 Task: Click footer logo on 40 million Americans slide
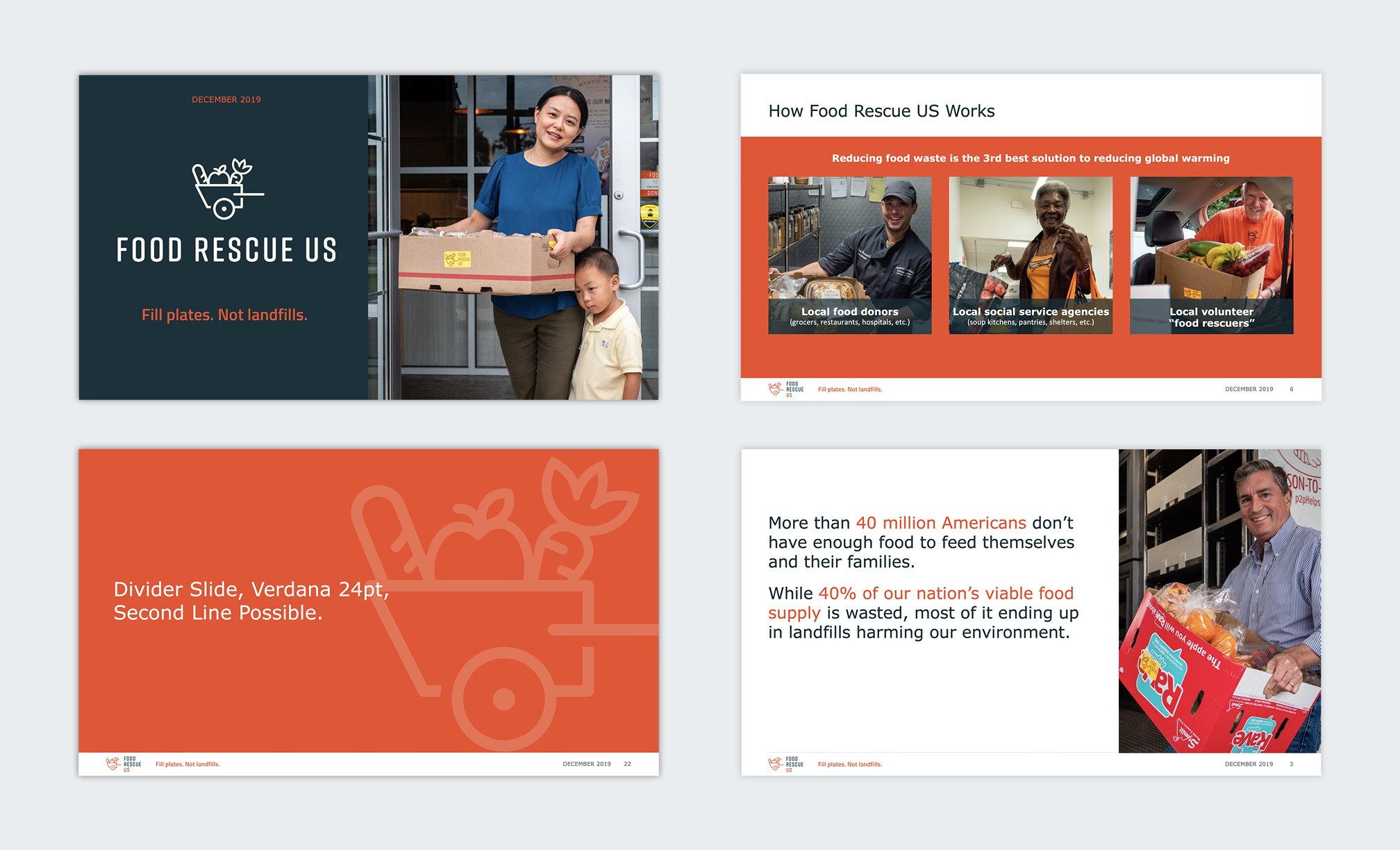tap(785, 764)
